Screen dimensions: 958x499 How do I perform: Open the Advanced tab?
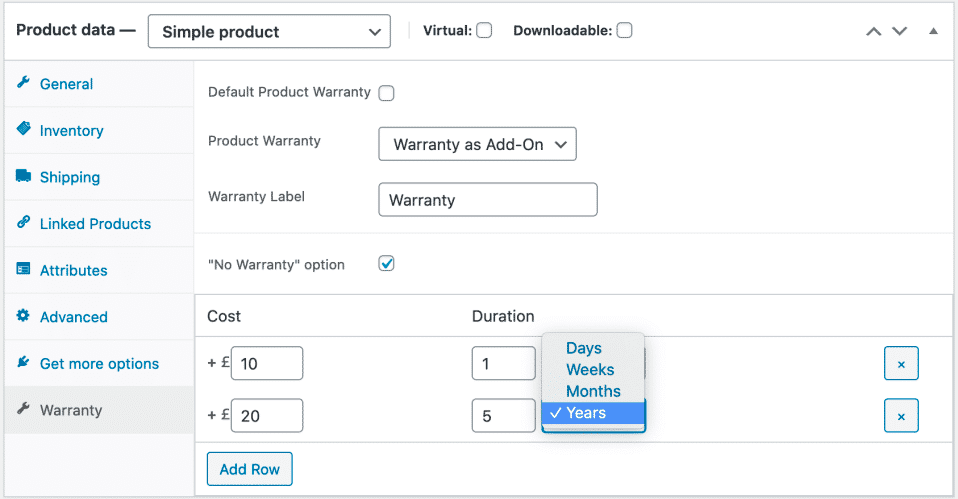click(x=99, y=317)
